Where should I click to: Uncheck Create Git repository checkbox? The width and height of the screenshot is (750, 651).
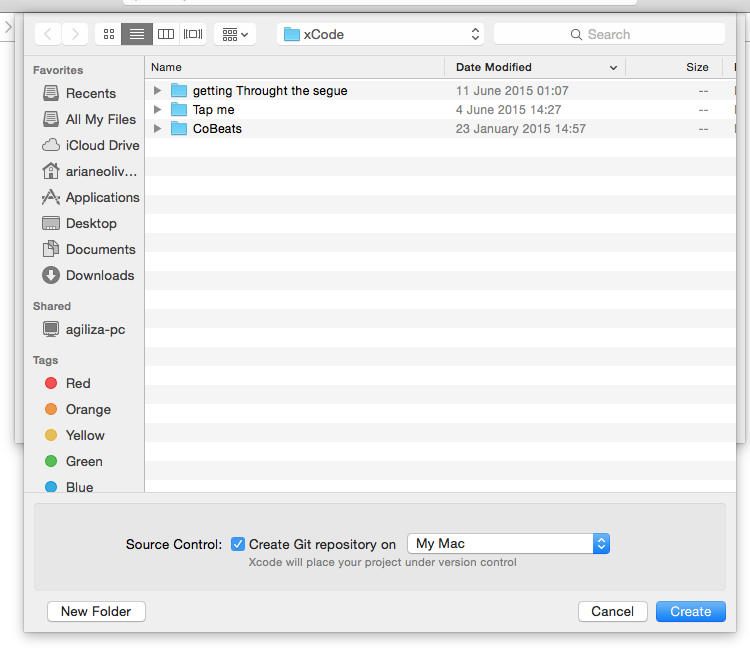[238, 544]
